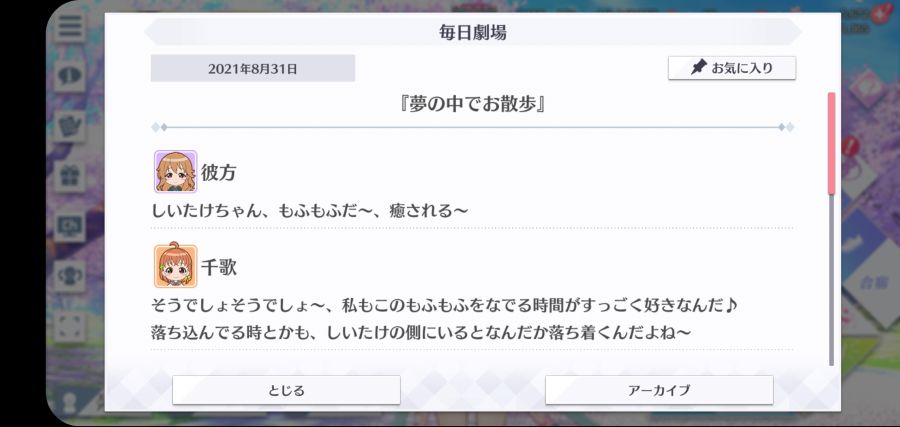Tap the red plus badge at top right
The width and height of the screenshot is (900, 427).
coord(876,13)
